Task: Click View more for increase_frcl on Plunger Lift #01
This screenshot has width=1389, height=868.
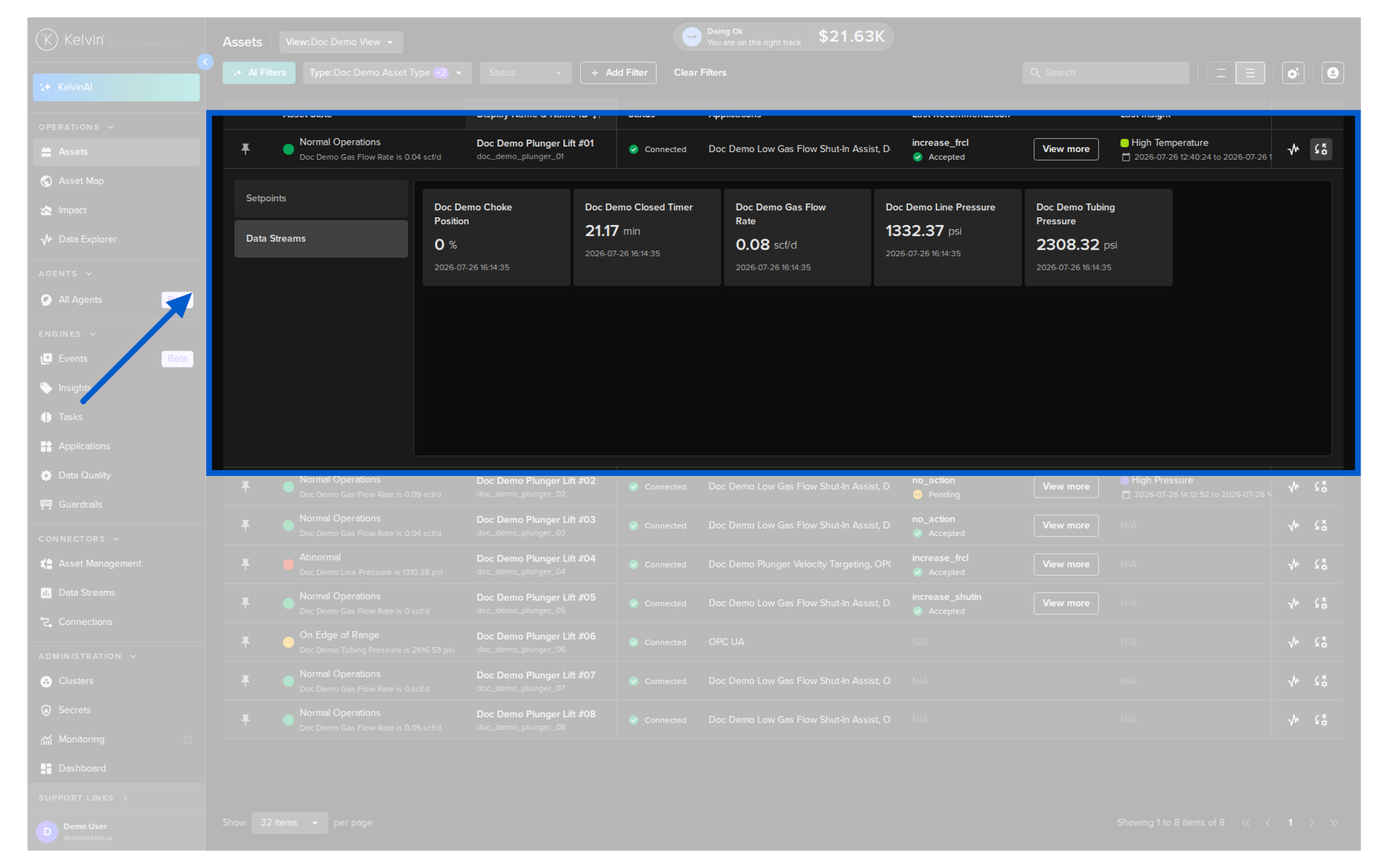Action: (1066, 149)
